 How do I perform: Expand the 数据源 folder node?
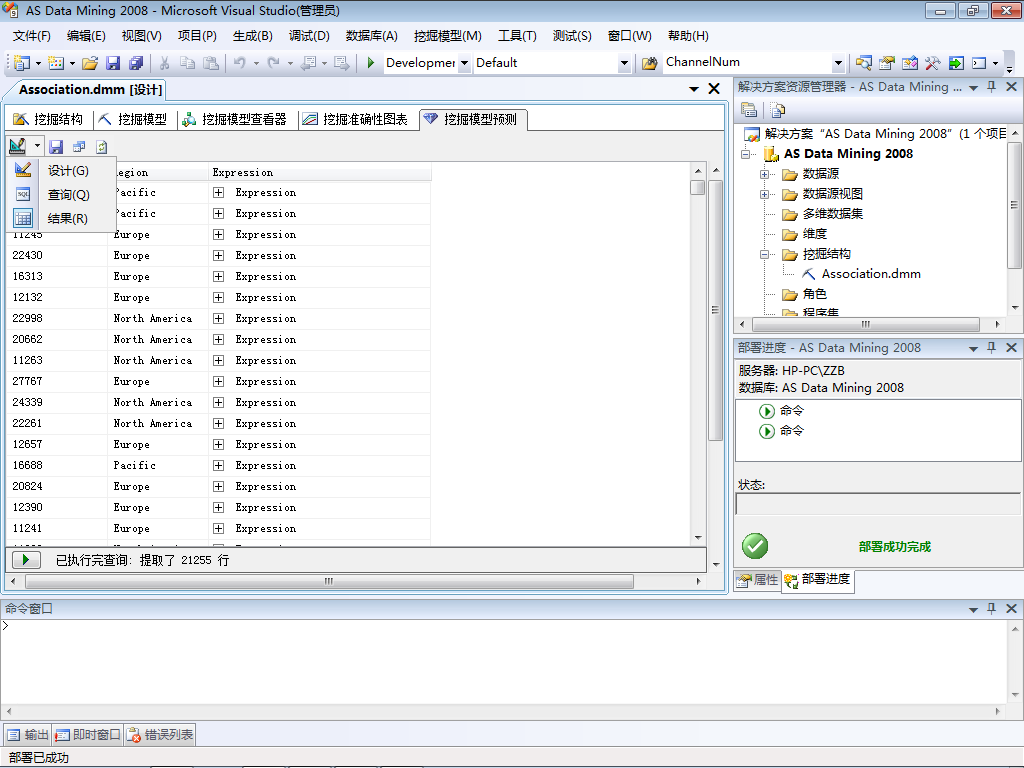pyautogui.click(x=764, y=174)
